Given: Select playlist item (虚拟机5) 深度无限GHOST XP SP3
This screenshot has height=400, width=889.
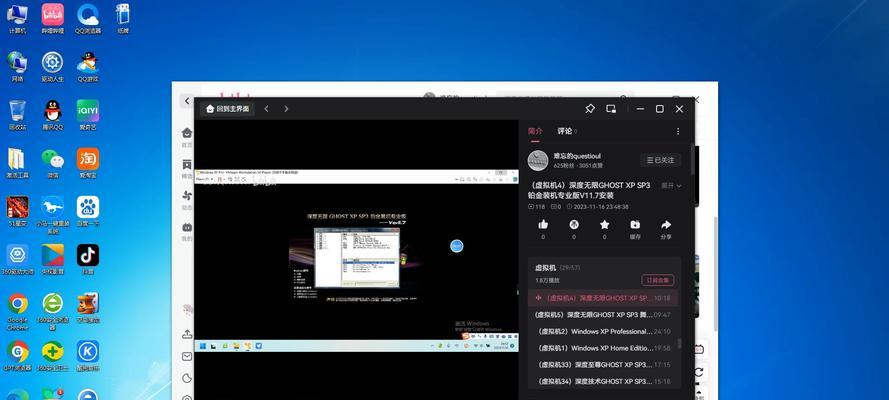Looking at the screenshot, I should pyautogui.click(x=603, y=314).
